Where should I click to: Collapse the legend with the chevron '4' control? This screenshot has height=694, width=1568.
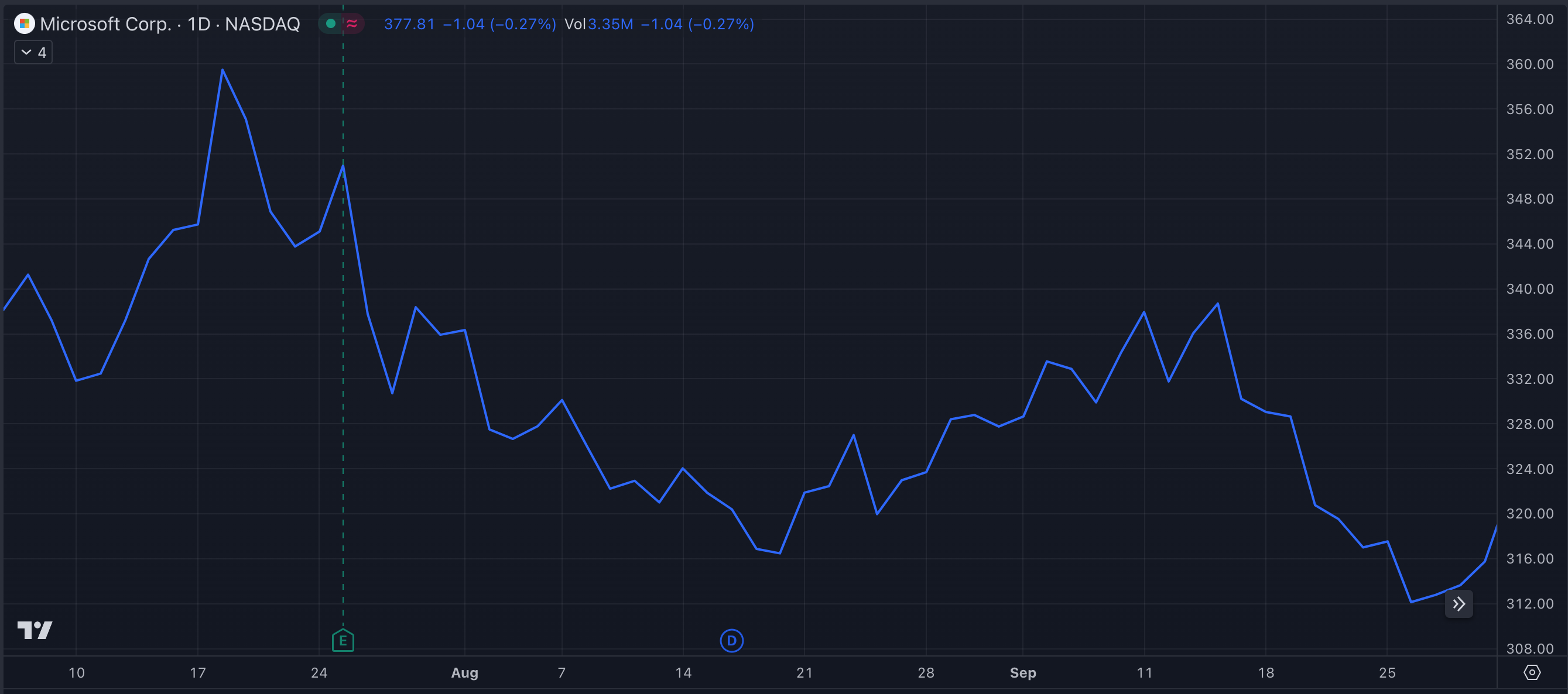coord(32,51)
